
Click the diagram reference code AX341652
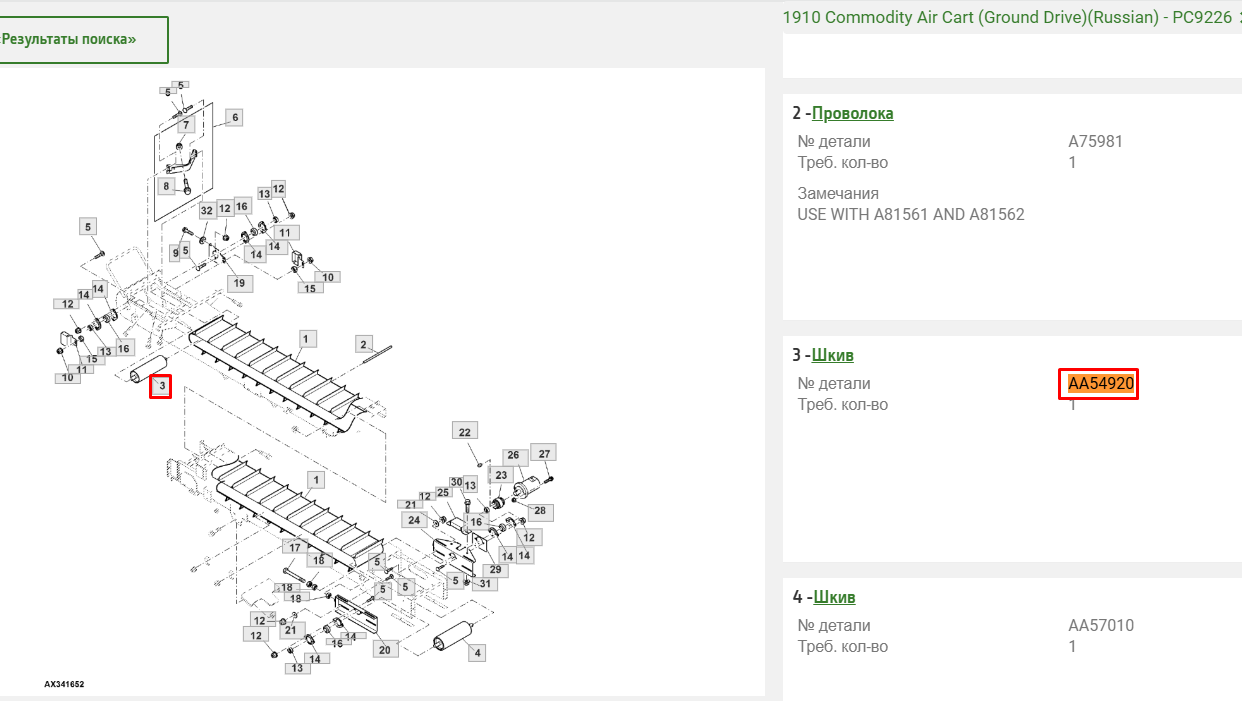(64, 684)
